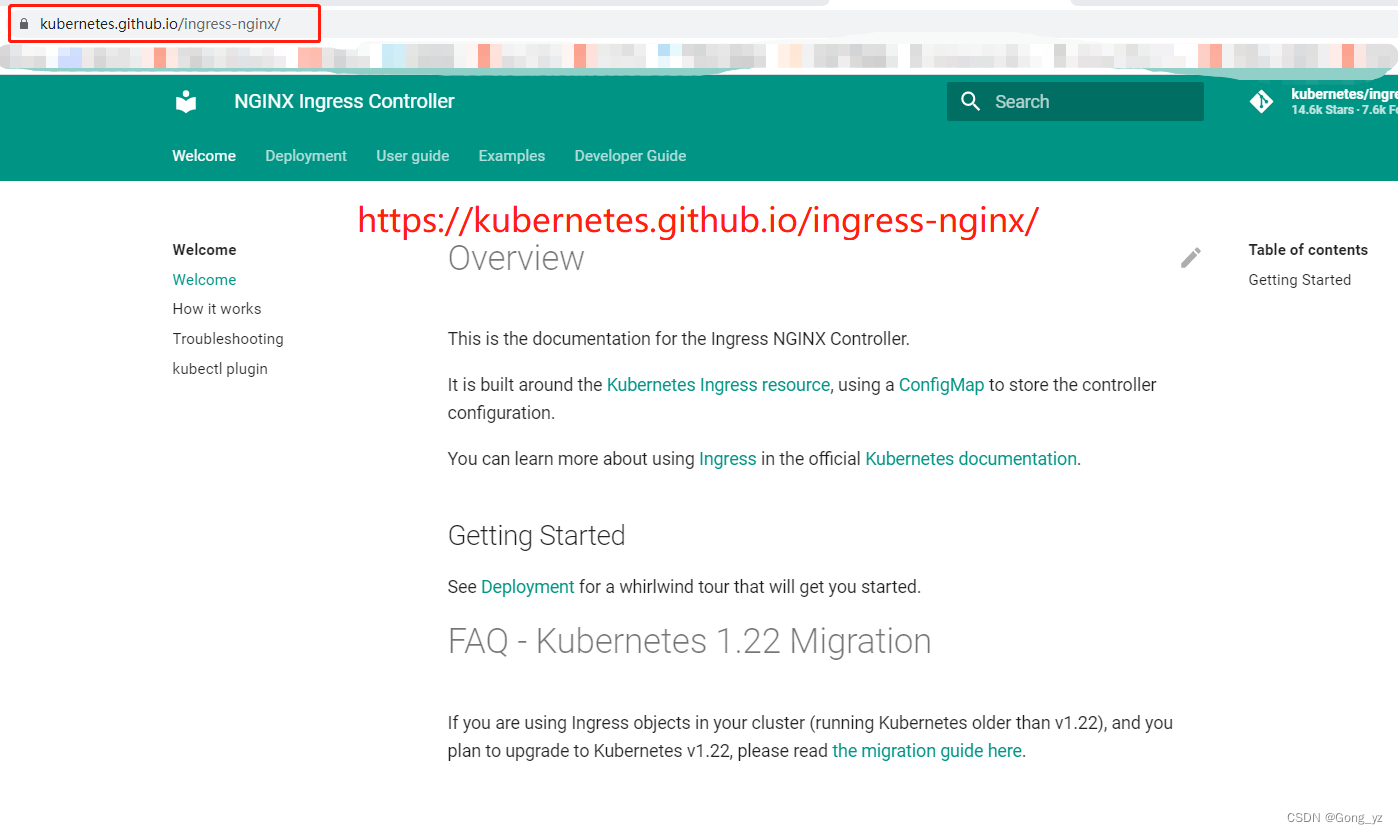Click the Getting Started section heading
This screenshot has width=1398, height=834.
tap(536, 536)
